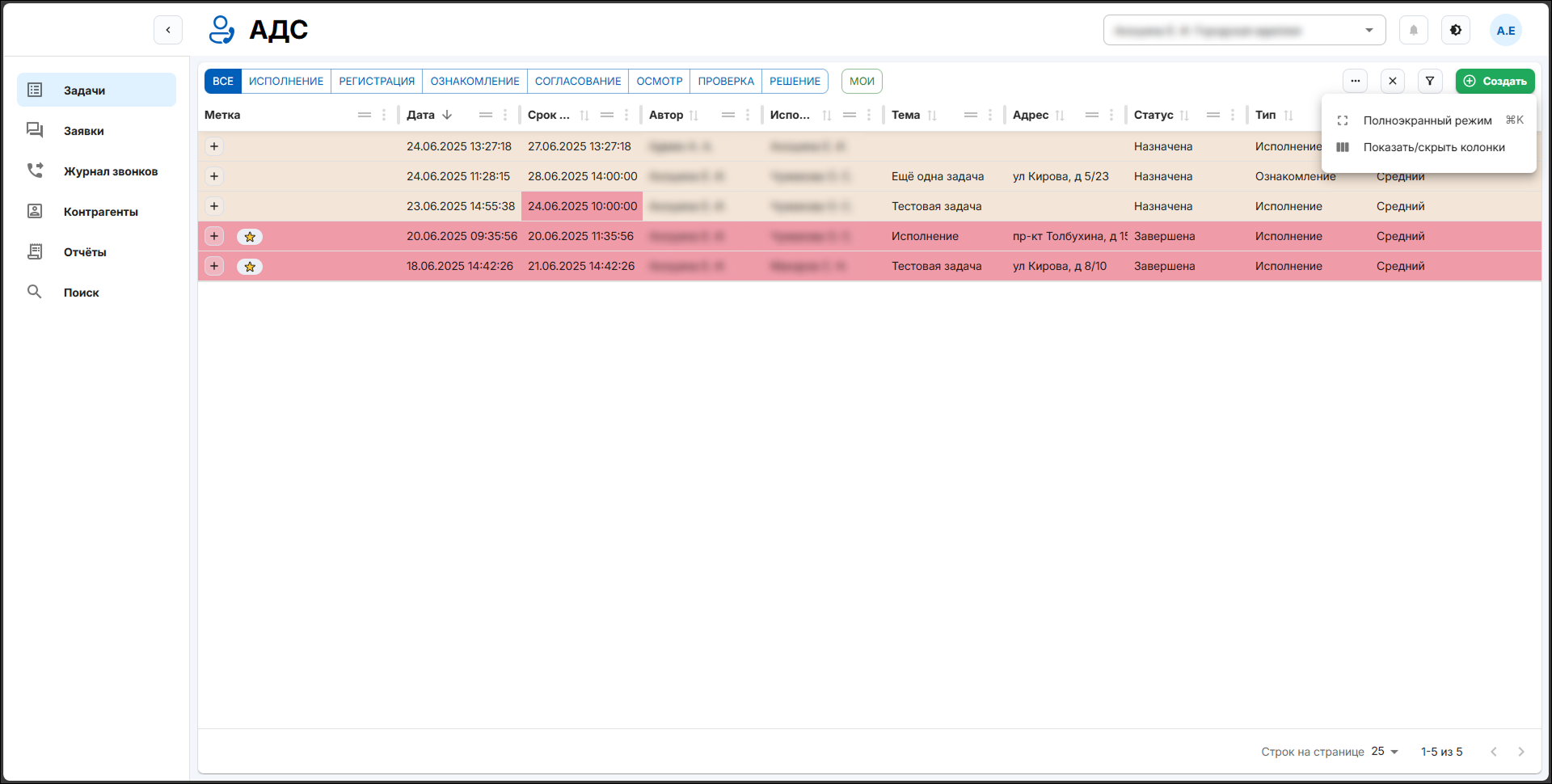Expand the first task row with plus
This screenshot has width=1552, height=784.
pyautogui.click(x=214, y=146)
